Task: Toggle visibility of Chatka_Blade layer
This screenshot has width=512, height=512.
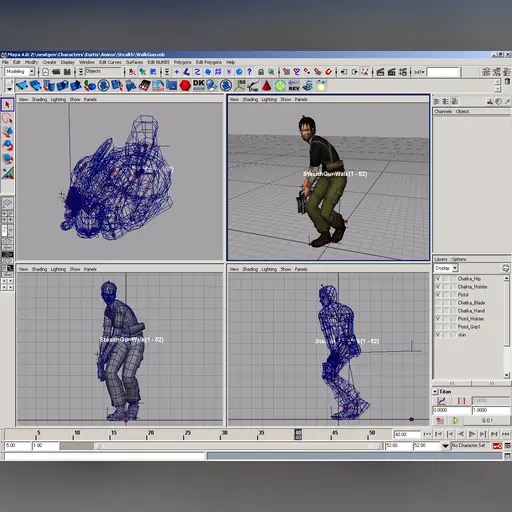Action: tap(438, 303)
